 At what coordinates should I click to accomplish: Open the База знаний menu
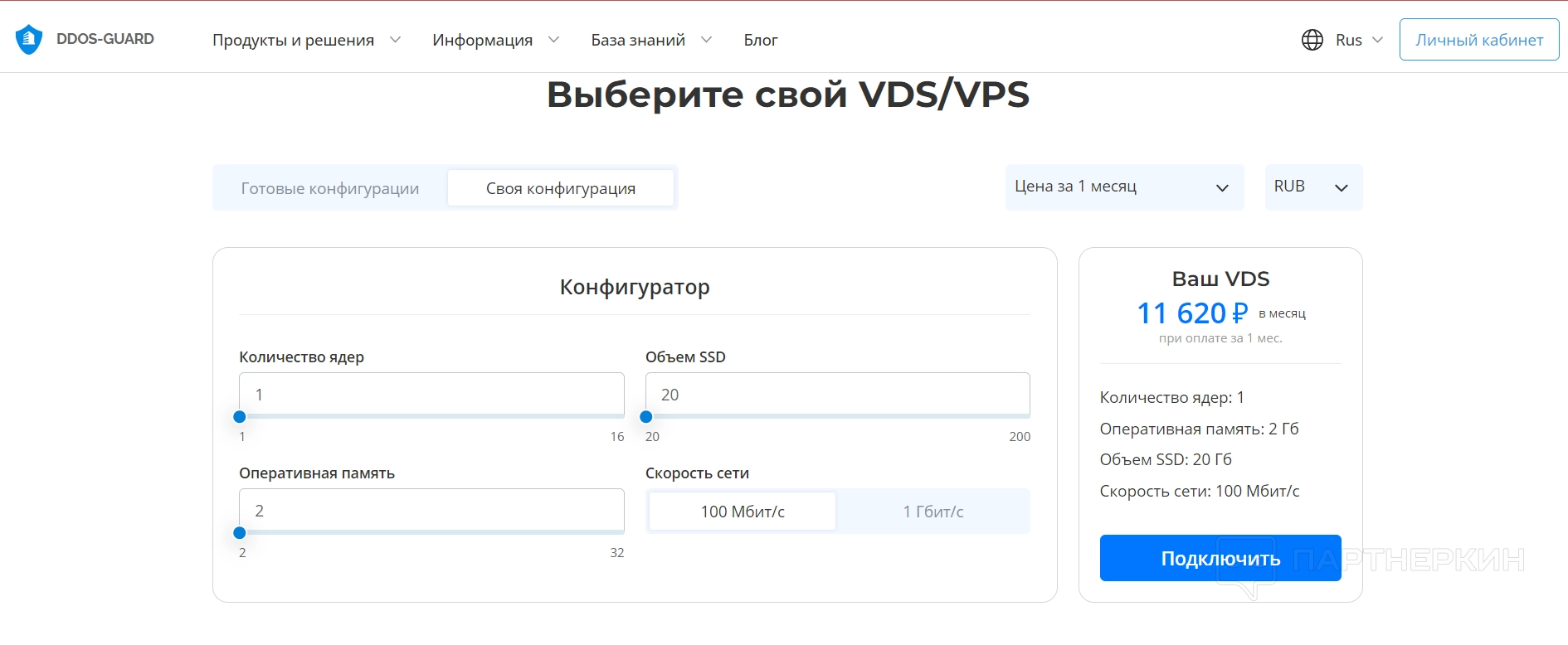[638, 40]
